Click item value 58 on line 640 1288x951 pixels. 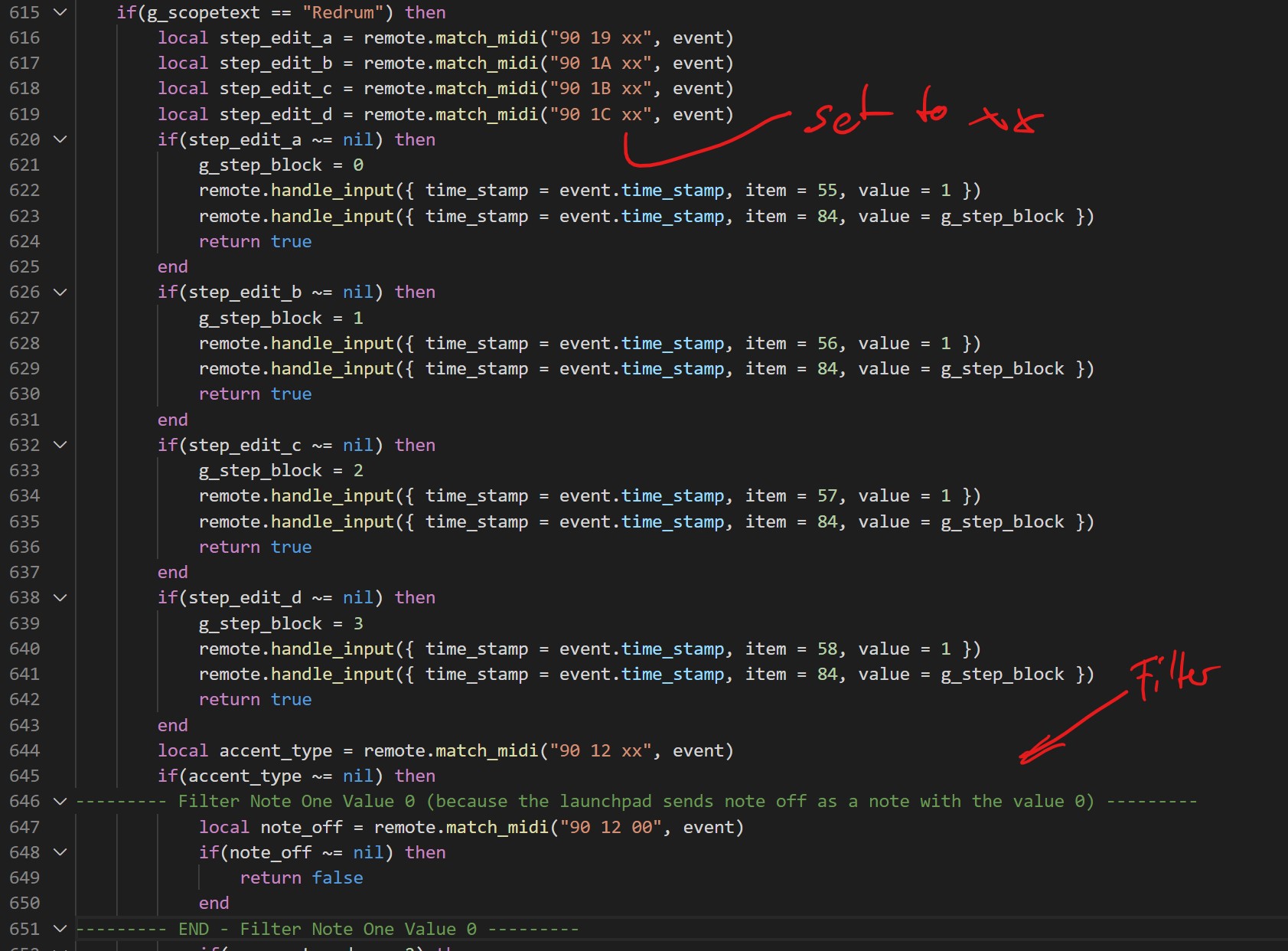tap(827, 649)
